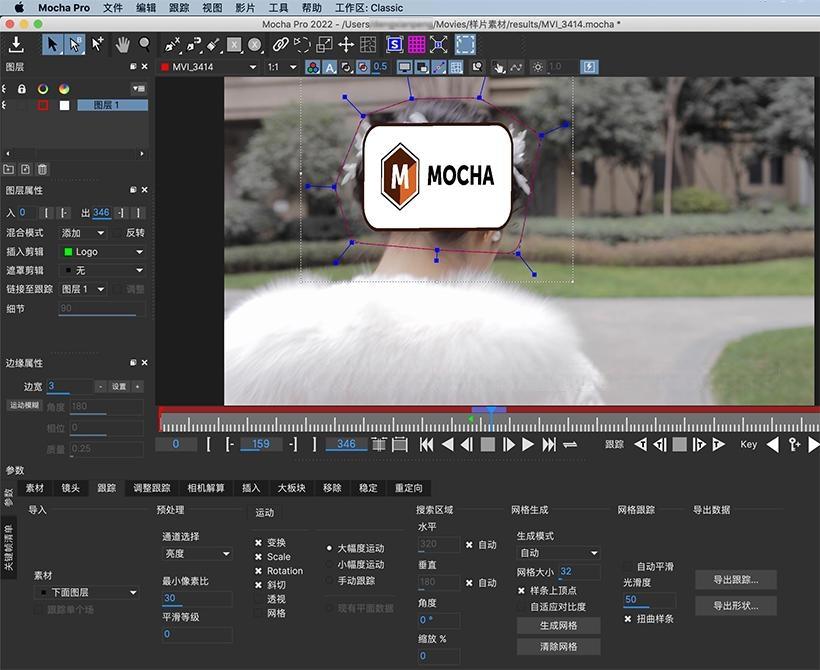Click the trash icon in the layers panel
This screenshot has height=670, width=820.
click(x=43, y=169)
